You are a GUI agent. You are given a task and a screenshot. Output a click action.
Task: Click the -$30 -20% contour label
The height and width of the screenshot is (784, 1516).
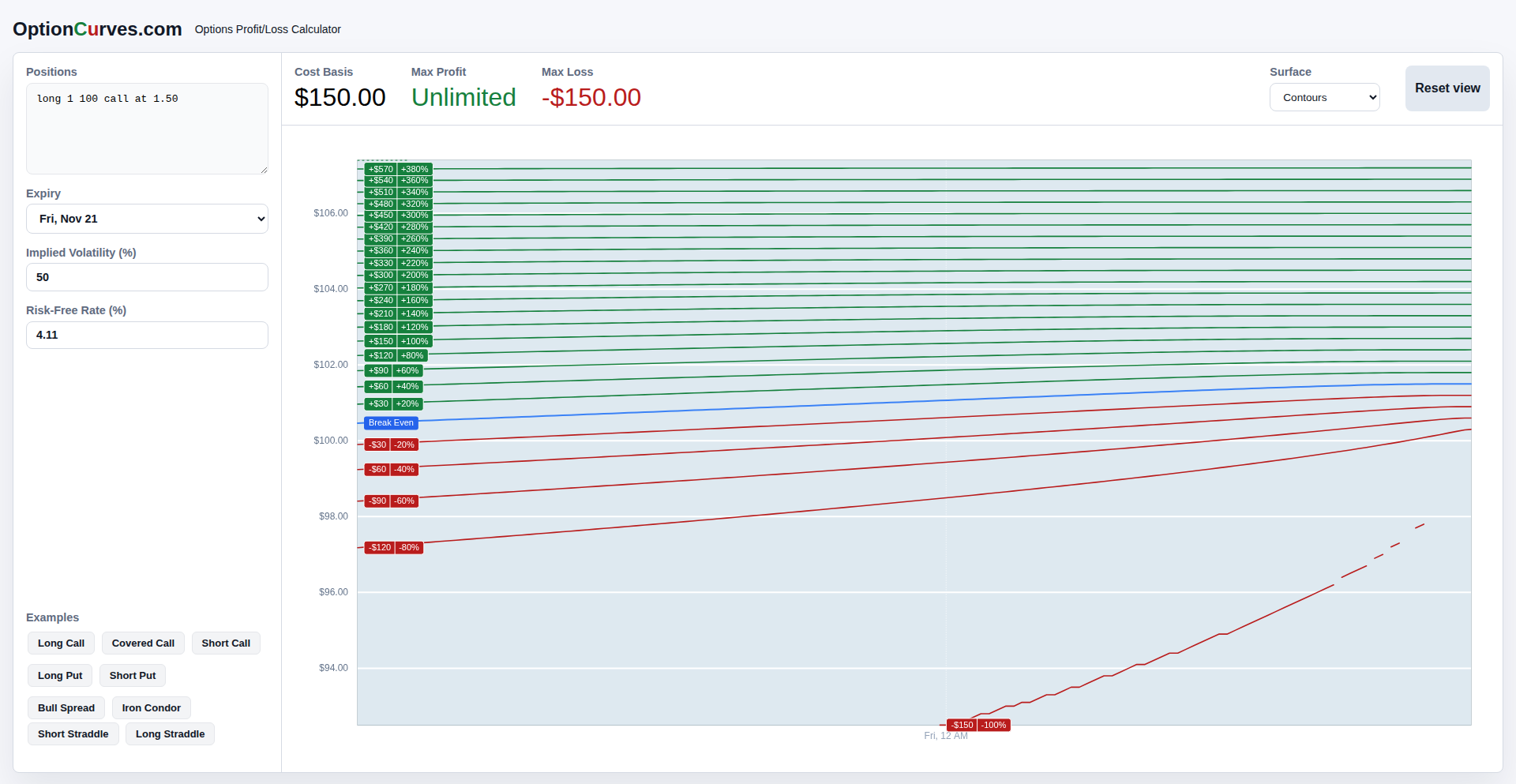tap(391, 445)
